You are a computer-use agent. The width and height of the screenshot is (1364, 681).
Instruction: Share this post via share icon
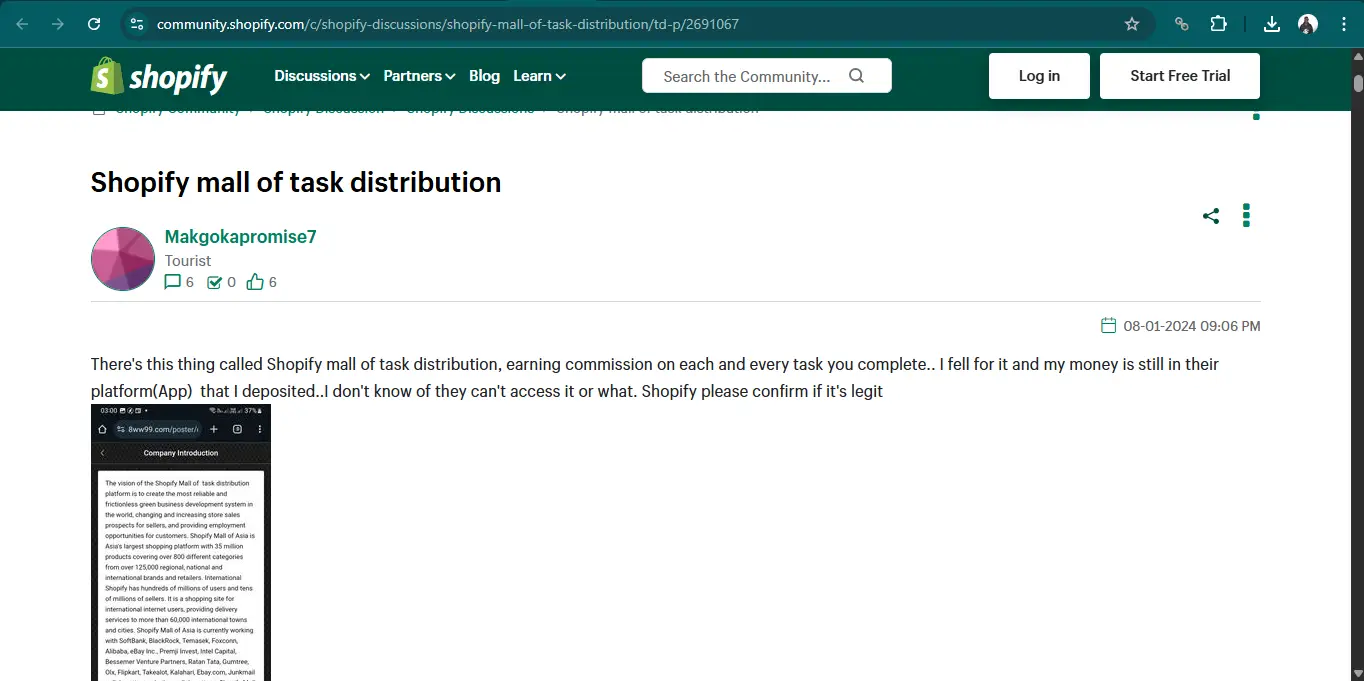pyautogui.click(x=1211, y=215)
